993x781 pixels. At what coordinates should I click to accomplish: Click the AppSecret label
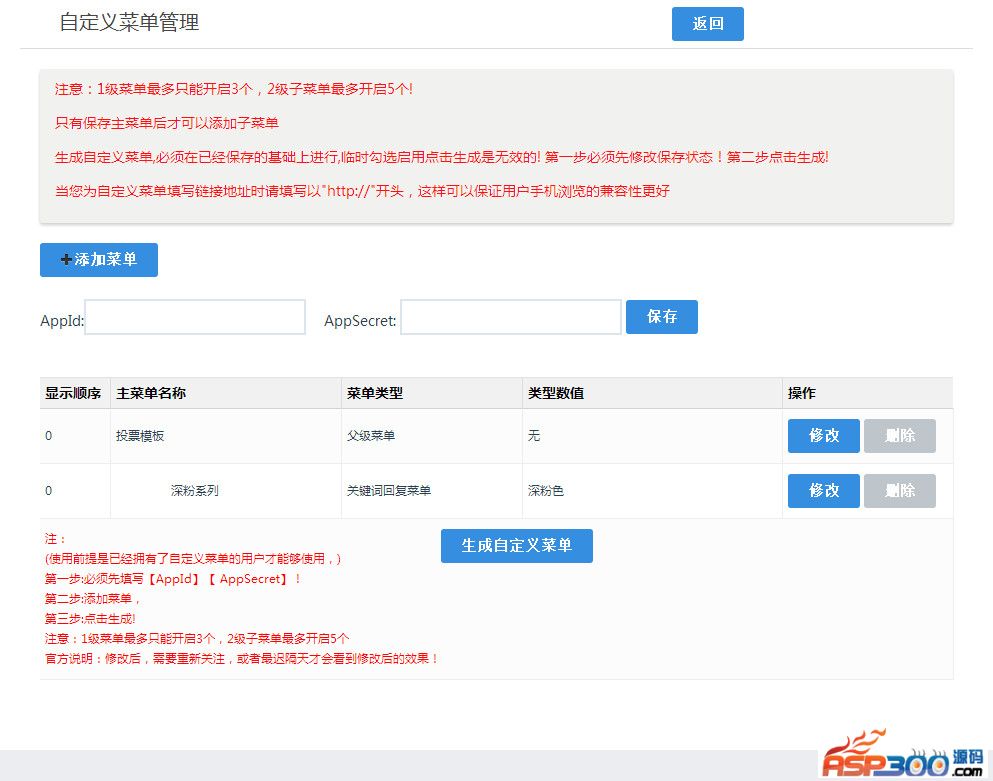point(360,321)
